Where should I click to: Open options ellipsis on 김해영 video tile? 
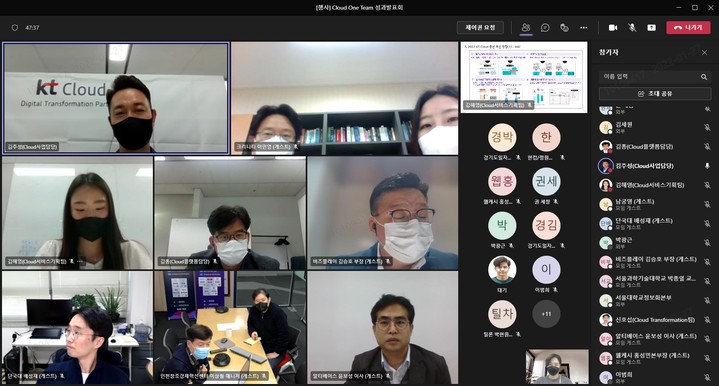pyautogui.click(x=80, y=261)
